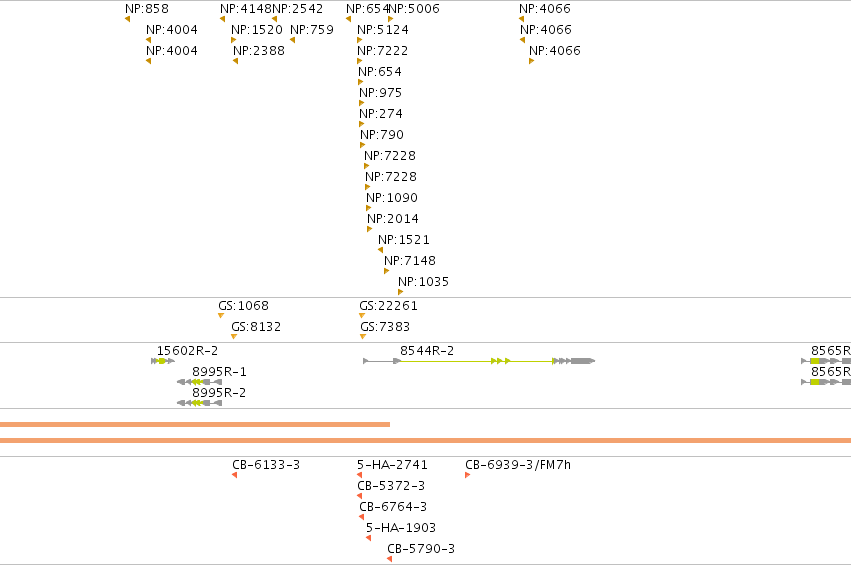
Task: Click the triangle marker under NP:858
Action: click(128, 19)
